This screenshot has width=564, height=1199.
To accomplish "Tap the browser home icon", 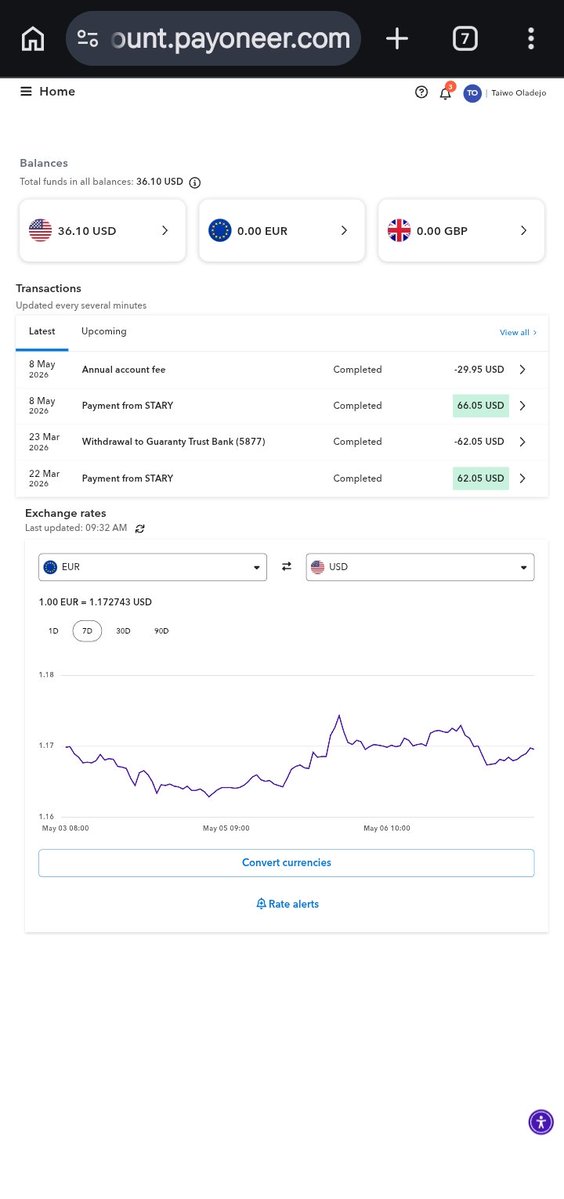I will coord(32,38).
